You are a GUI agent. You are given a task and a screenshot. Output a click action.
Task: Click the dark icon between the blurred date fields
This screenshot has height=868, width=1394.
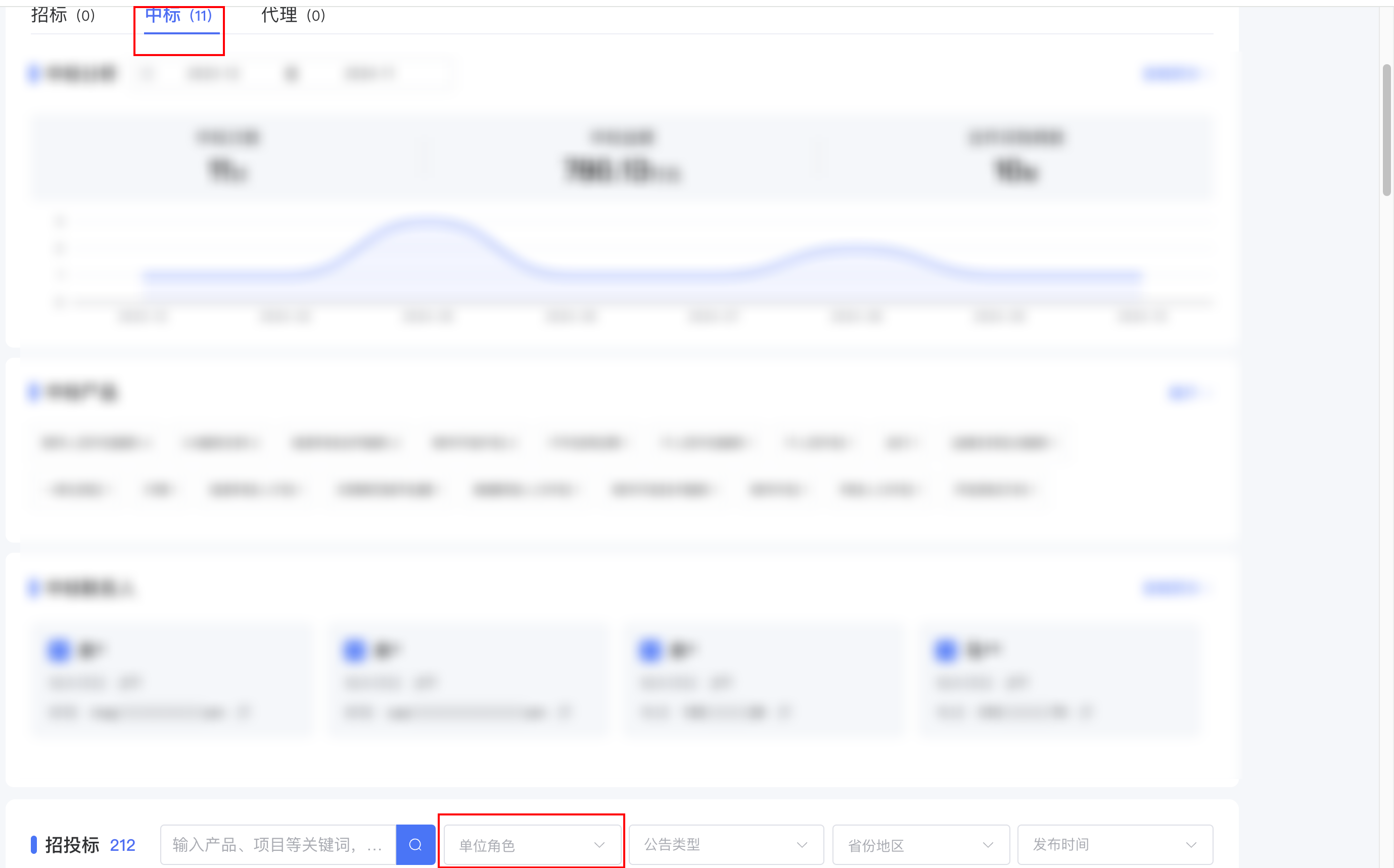292,73
